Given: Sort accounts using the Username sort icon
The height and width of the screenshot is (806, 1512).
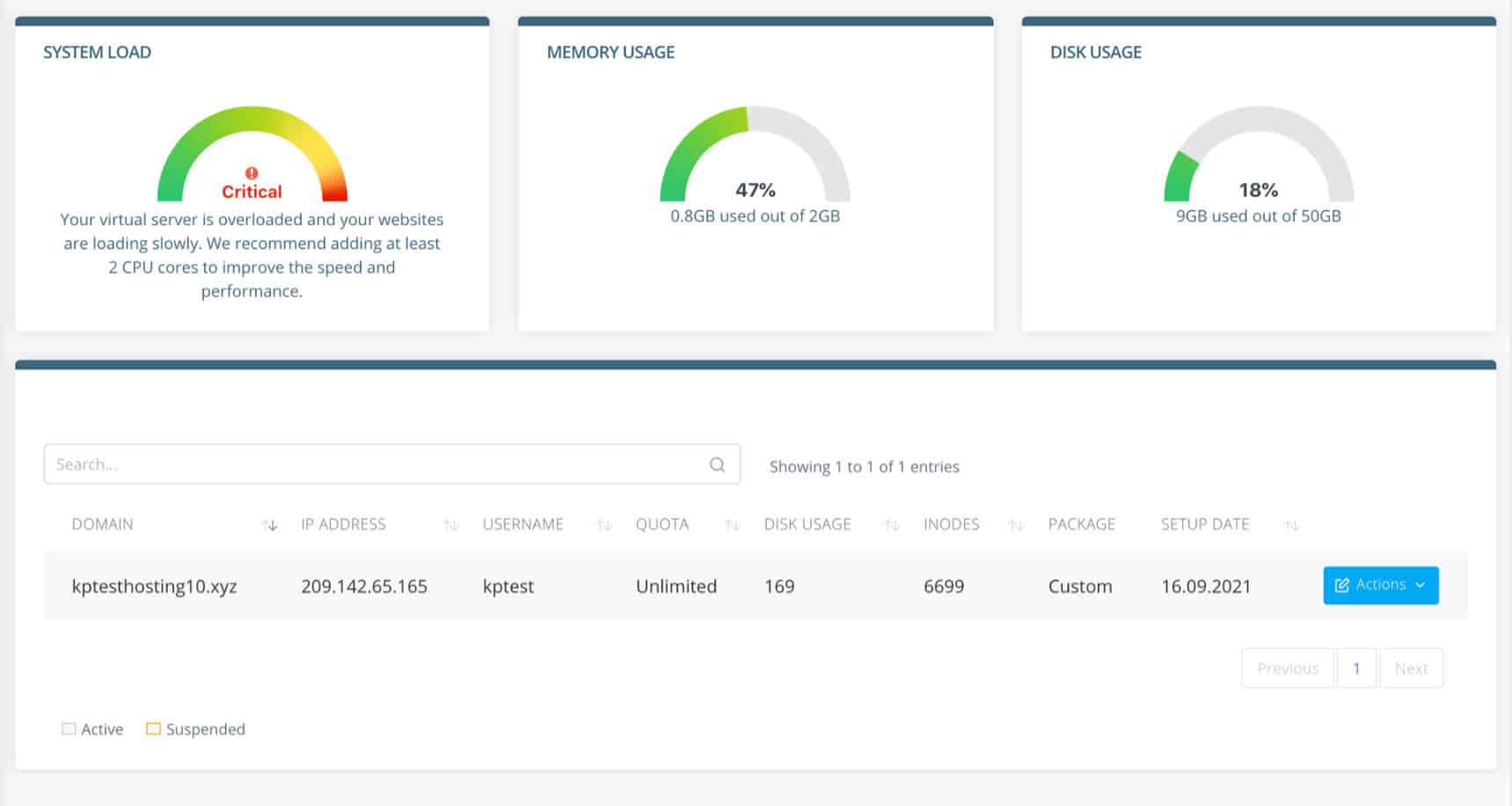Looking at the screenshot, I should coord(604,525).
